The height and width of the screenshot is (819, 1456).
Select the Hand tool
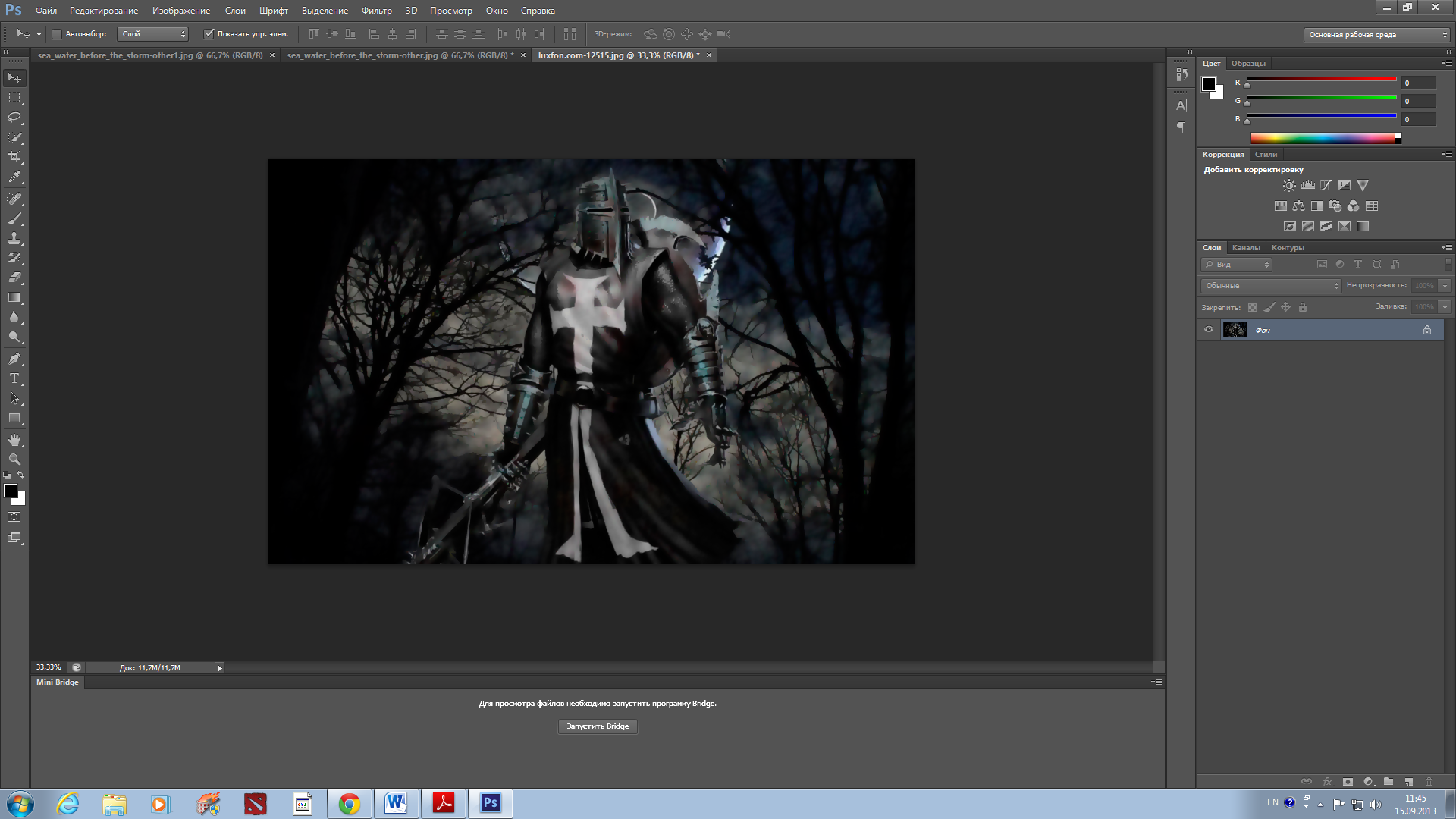(14, 440)
